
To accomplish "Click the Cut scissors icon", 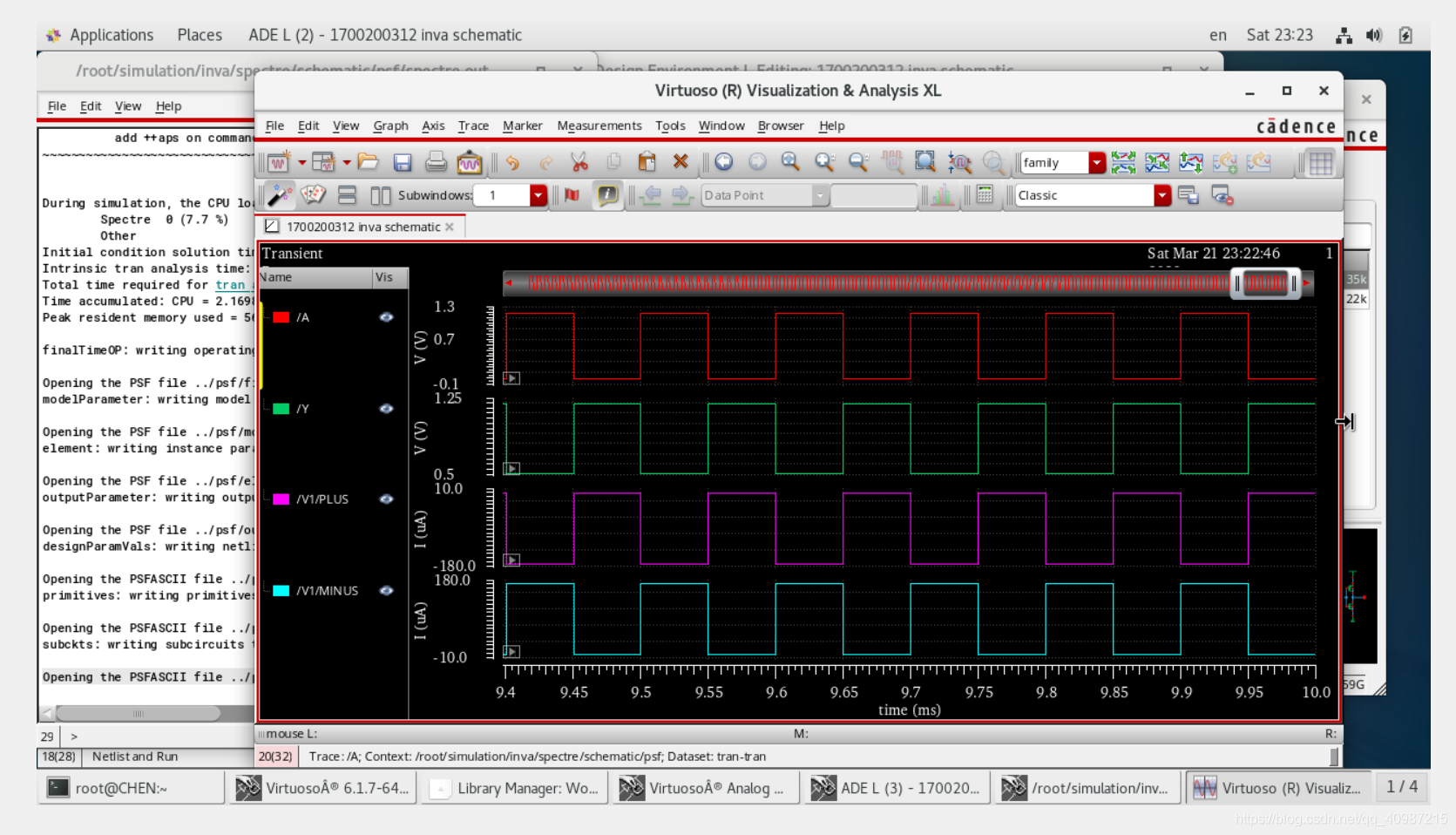I will tap(579, 162).
